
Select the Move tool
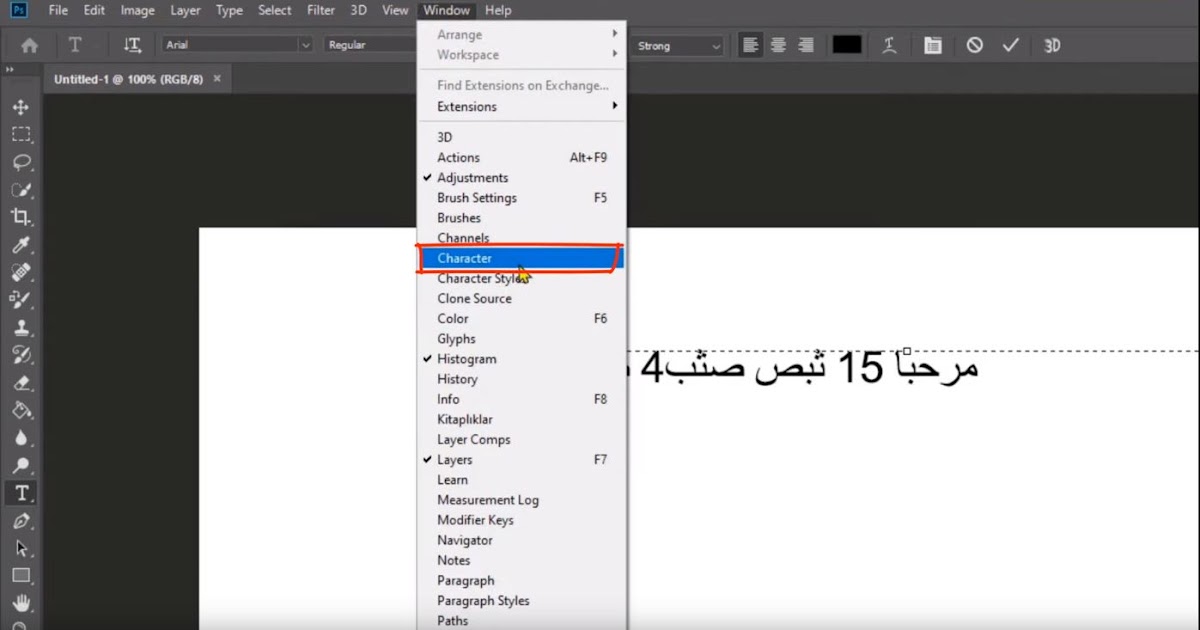point(21,107)
